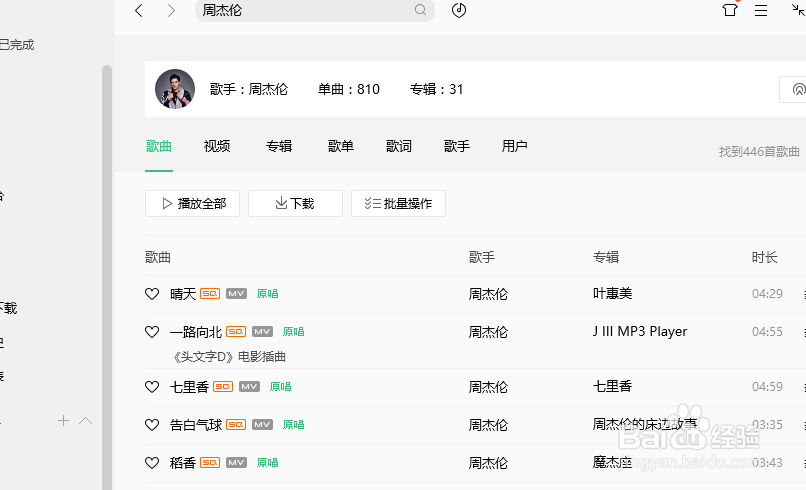Click MV badge on 一路向北

click(263, 332)
